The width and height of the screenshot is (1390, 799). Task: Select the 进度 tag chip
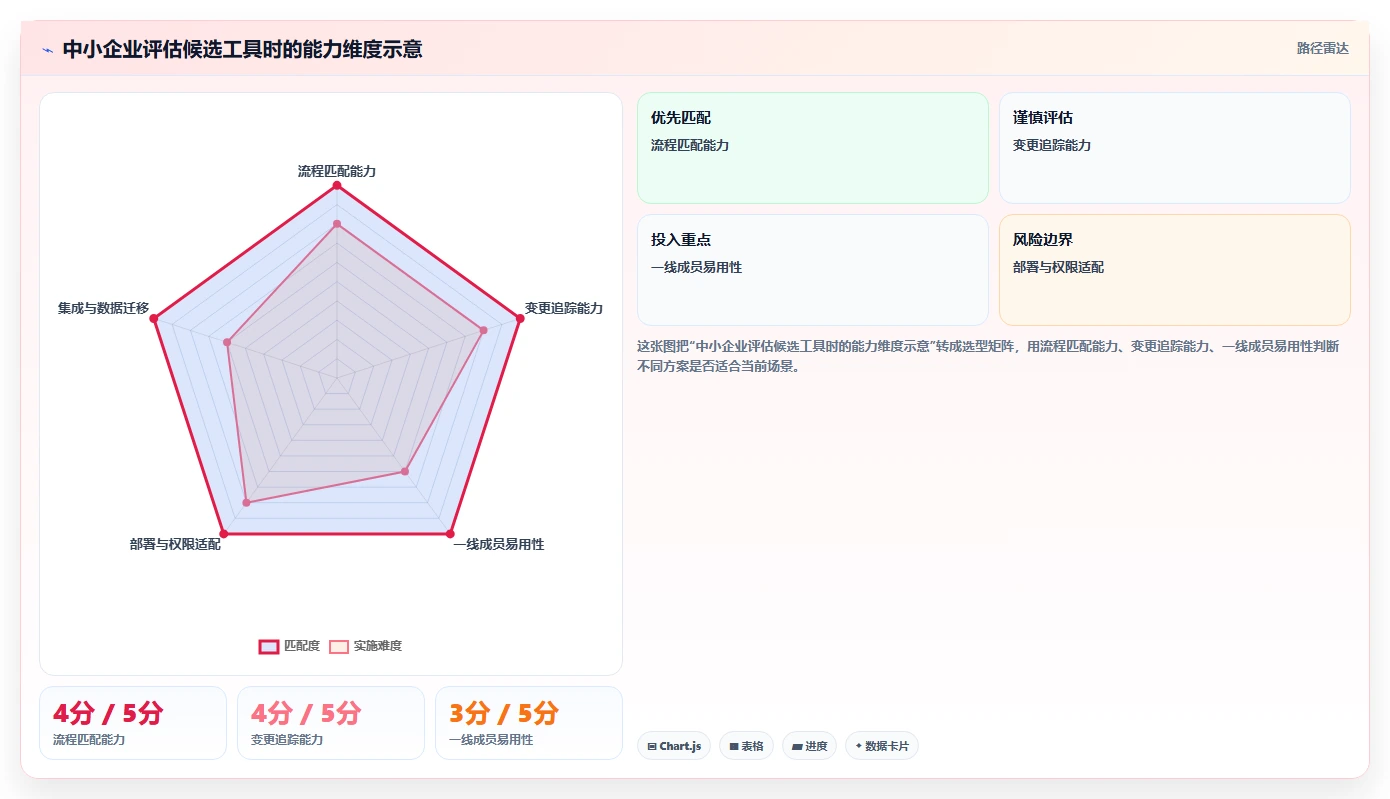[809, 746]
